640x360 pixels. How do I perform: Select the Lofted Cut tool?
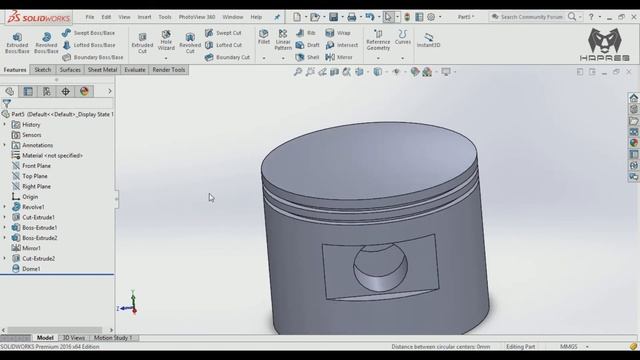[x=224, y=45]
